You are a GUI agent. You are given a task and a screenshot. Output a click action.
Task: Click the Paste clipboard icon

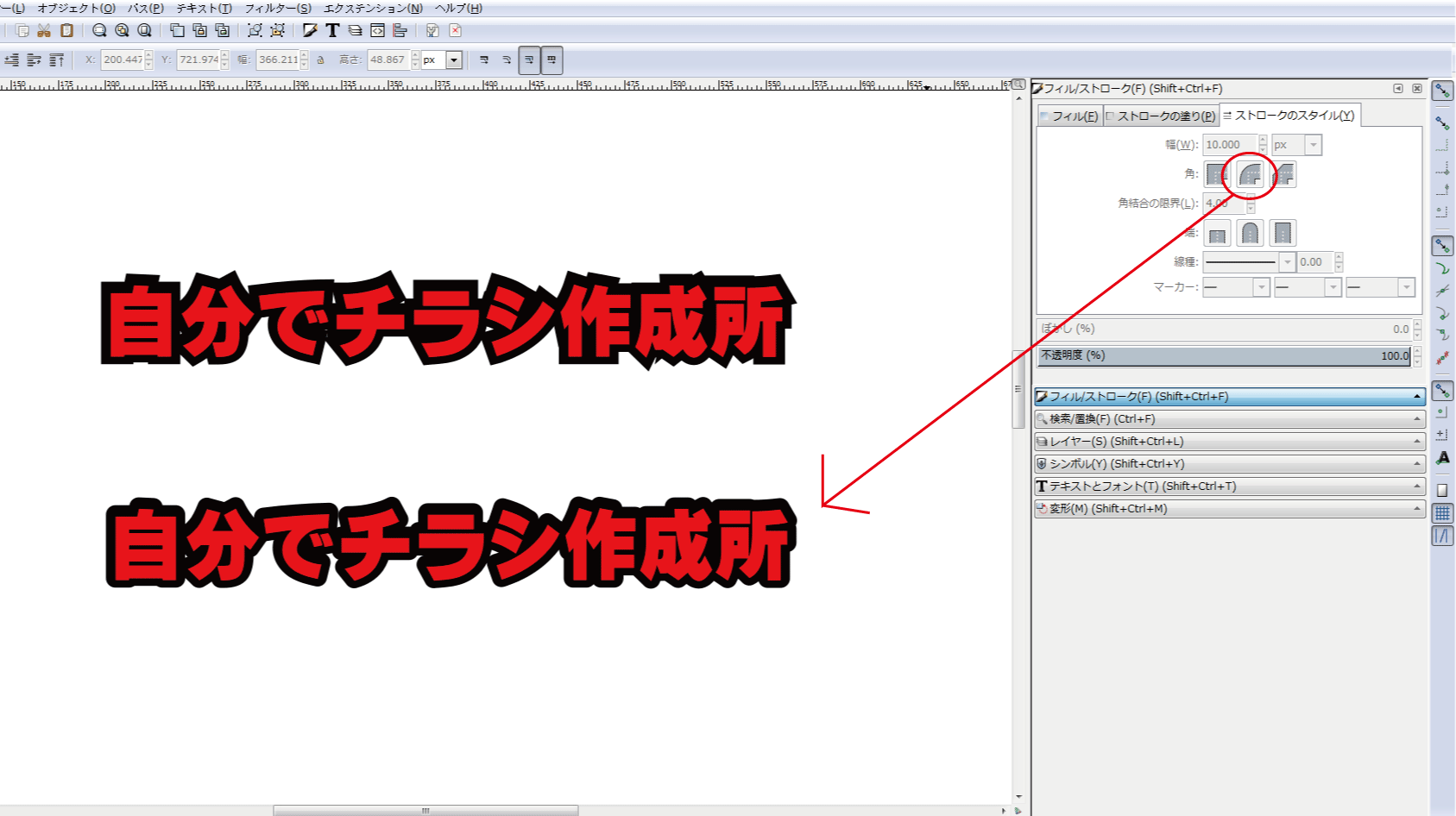tap(66, 30)
